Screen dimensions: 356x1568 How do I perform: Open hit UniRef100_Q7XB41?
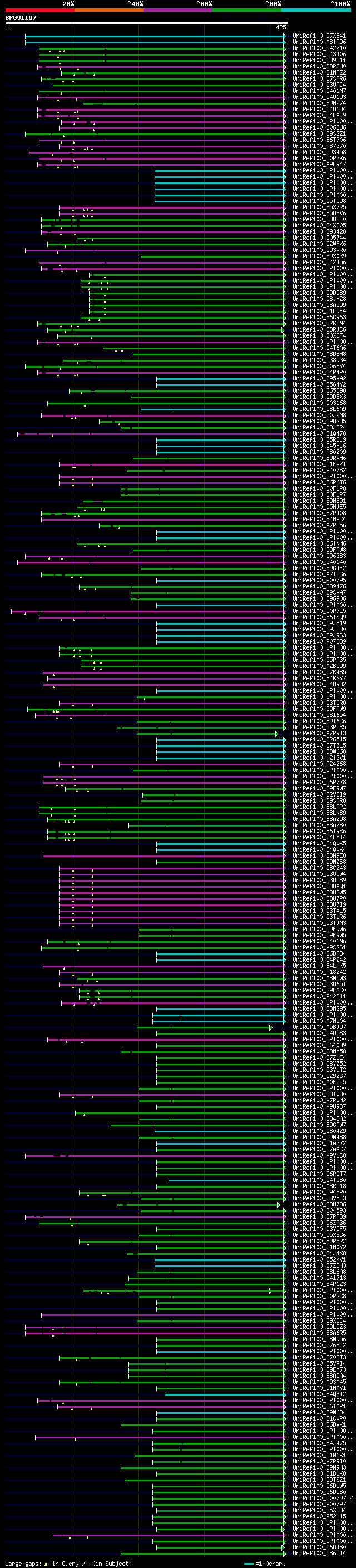[x=319, y=36]
